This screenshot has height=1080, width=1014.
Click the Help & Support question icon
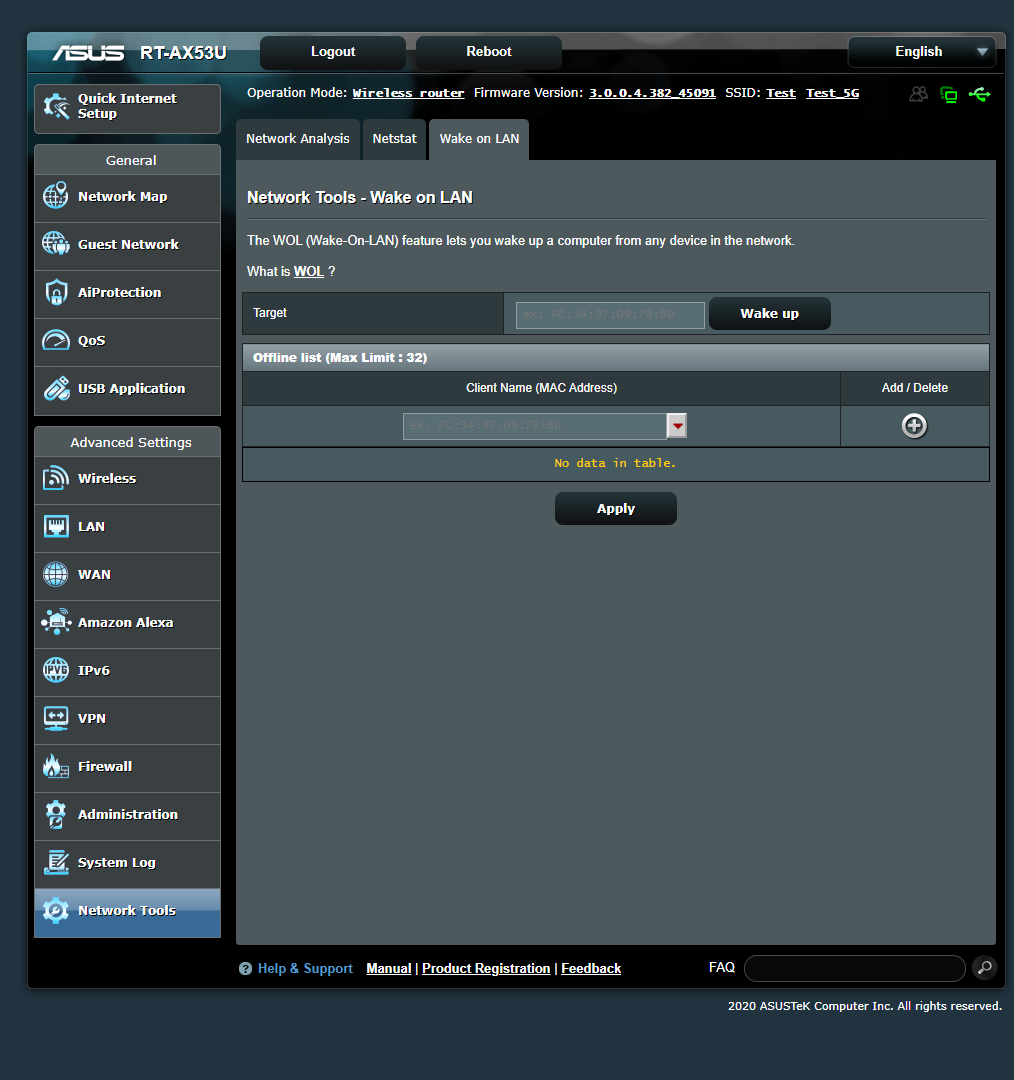pyautogui.click(x=245, y=968)
